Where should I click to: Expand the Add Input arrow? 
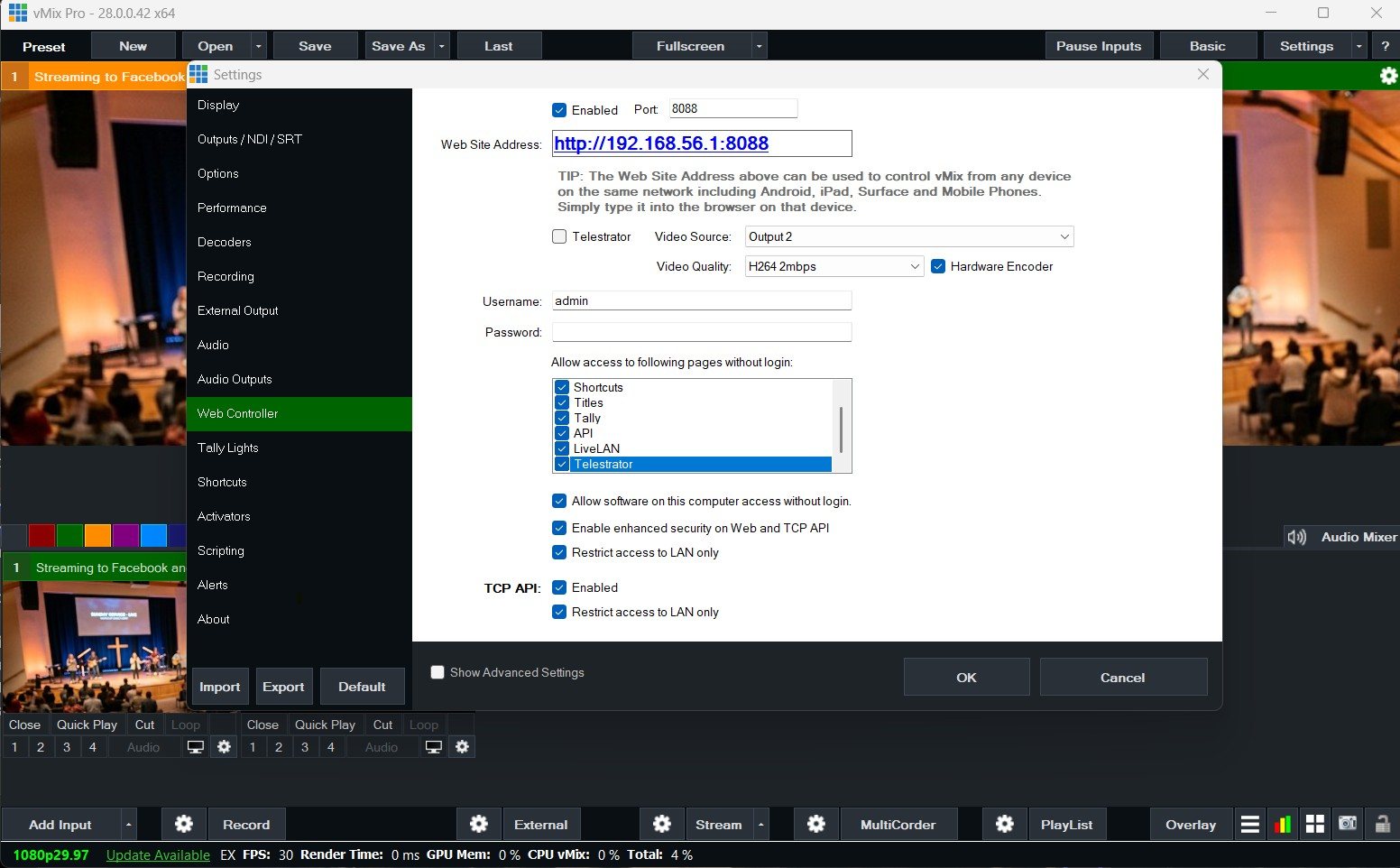tap(128, 824)
